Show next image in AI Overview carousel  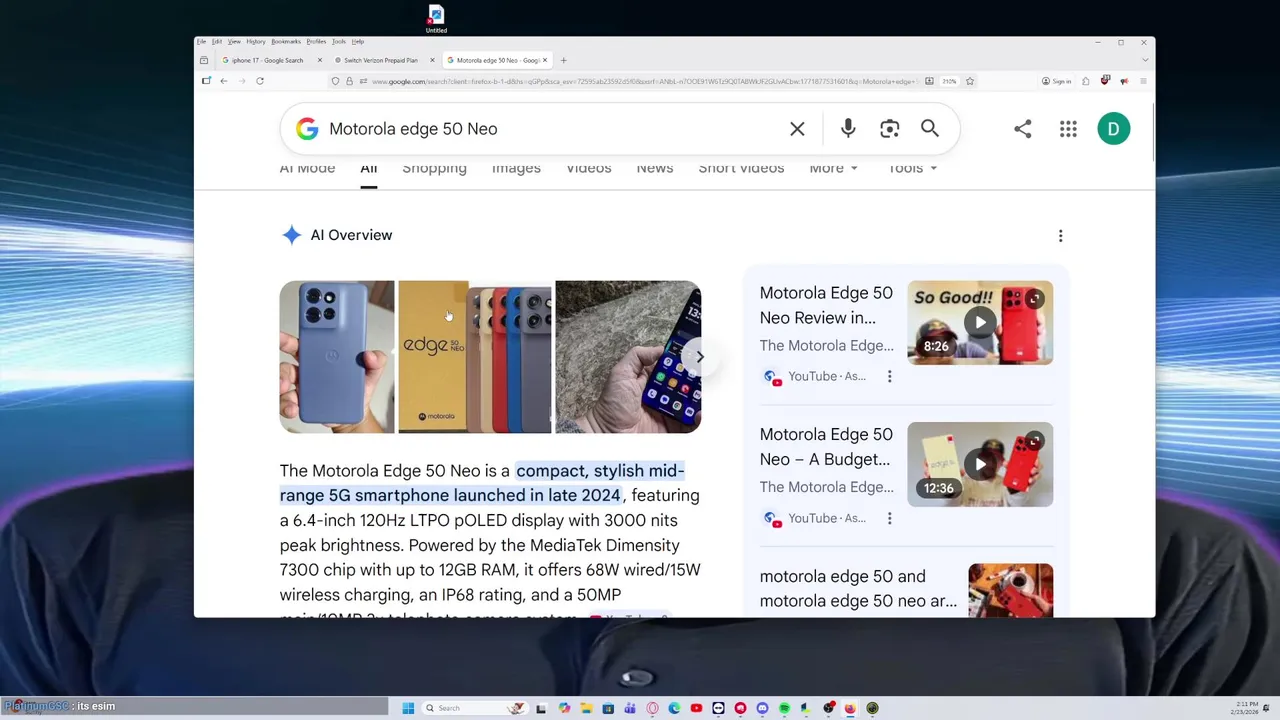700,357
